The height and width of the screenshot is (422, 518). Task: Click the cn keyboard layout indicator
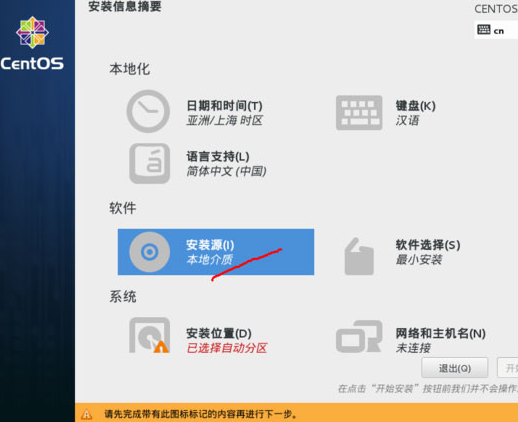[x=496, y=30]
